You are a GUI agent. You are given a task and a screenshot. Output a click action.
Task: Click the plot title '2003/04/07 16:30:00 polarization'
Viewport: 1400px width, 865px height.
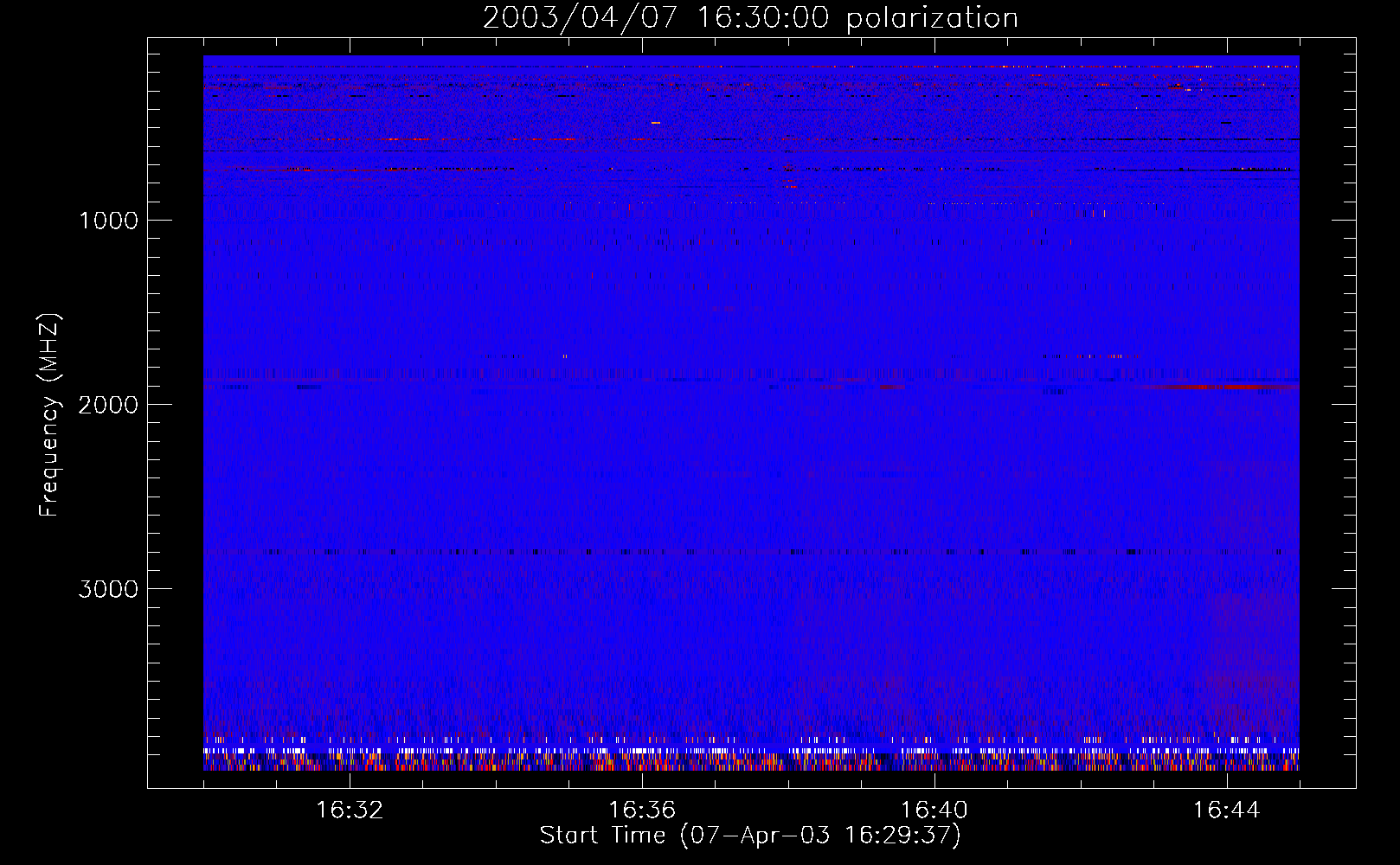750,18
